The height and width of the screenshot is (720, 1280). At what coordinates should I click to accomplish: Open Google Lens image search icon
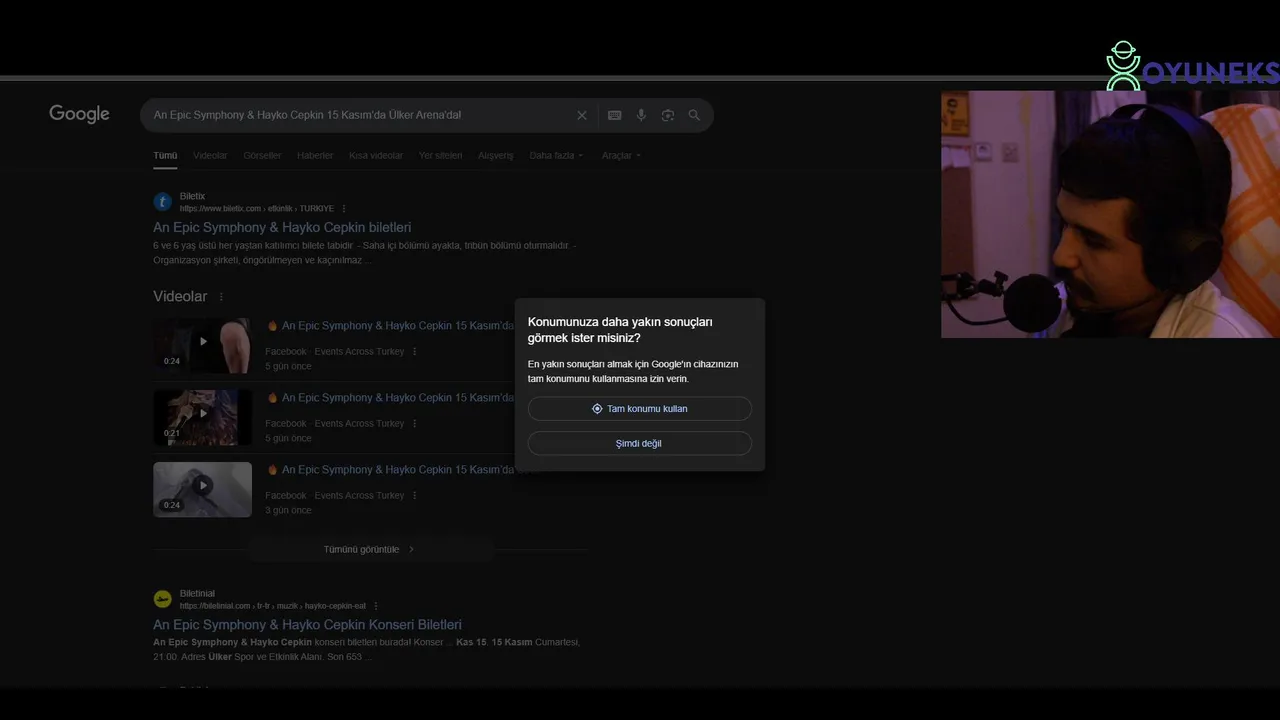tap(668, 115)
